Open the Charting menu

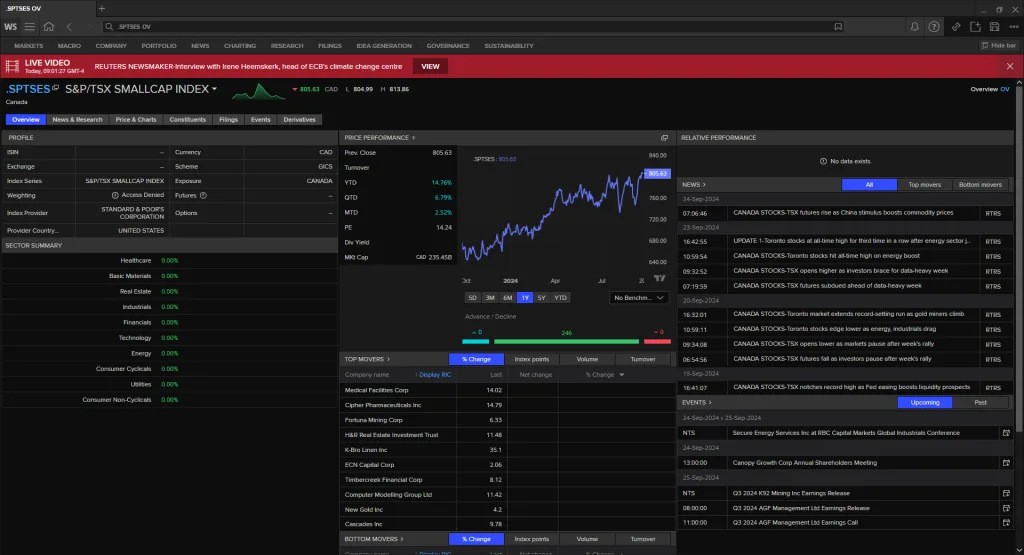[x=240, y=46]
